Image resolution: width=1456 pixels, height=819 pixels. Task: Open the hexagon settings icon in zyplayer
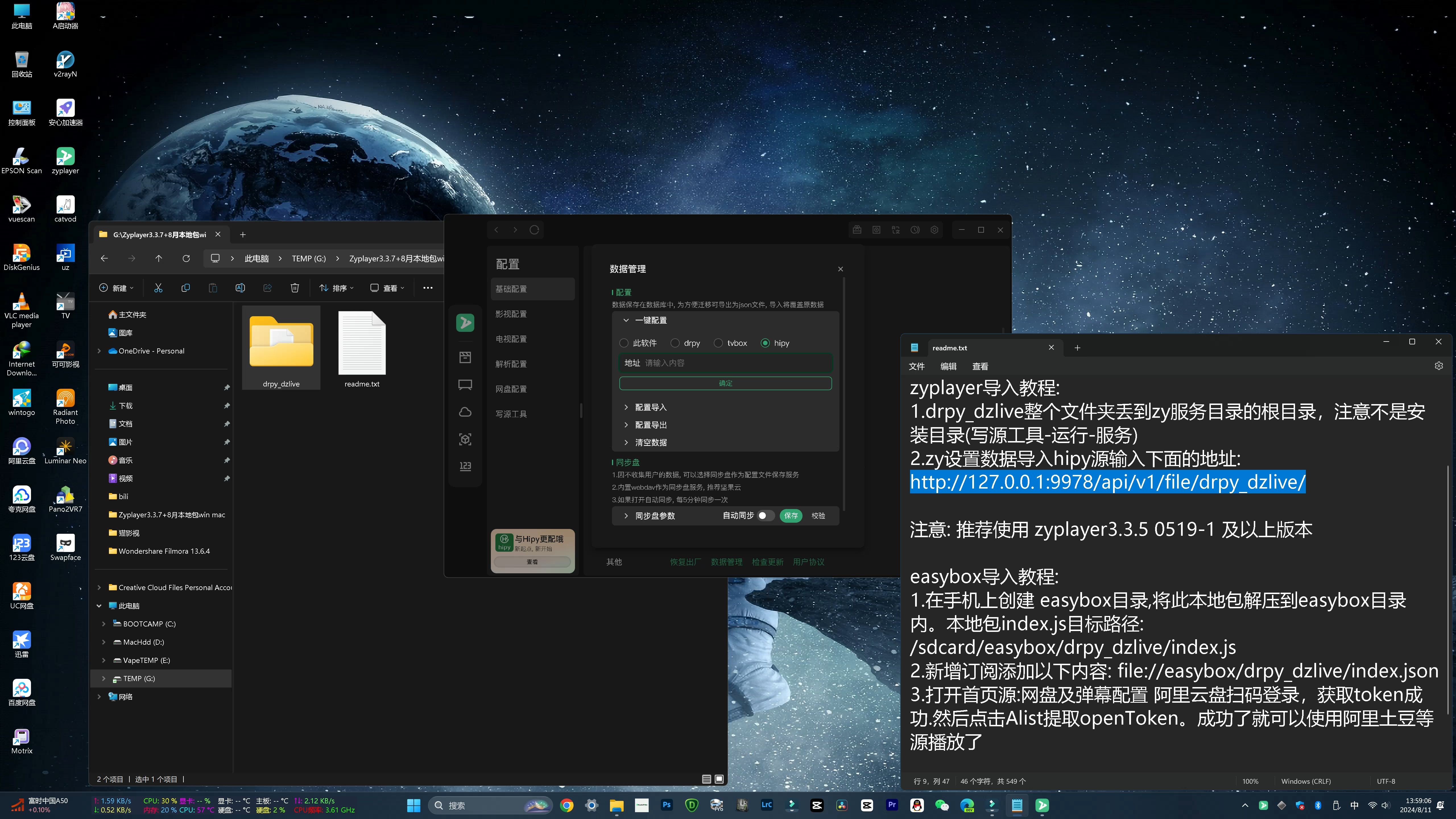pos(934,230)
